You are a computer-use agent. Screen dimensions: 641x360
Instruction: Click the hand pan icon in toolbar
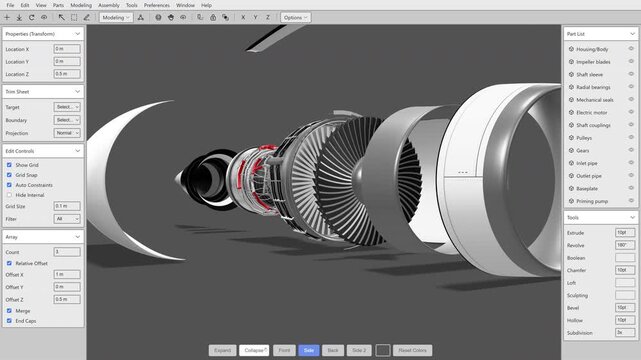point(171,18)
